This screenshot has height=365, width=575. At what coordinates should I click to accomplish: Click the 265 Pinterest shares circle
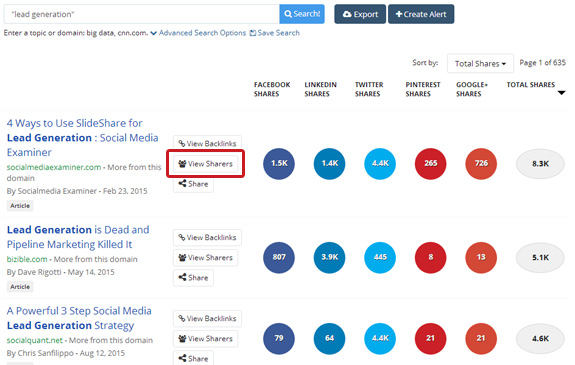tap(431, 164)
